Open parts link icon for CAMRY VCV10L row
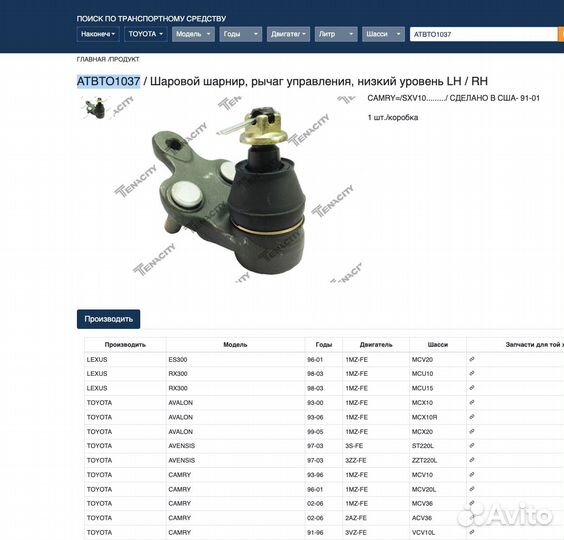Viewport: 564px width, 540px height. pos(472,532)
